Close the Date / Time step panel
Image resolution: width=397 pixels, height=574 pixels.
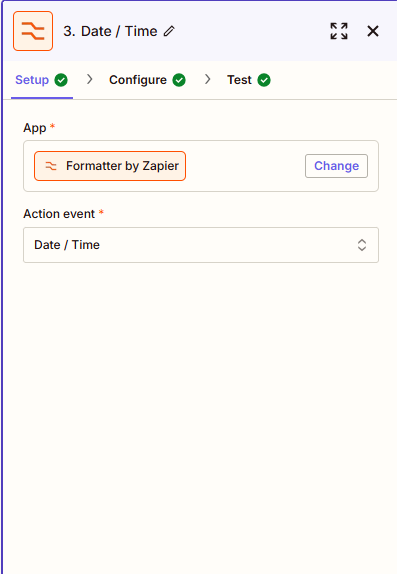[373, 31]
